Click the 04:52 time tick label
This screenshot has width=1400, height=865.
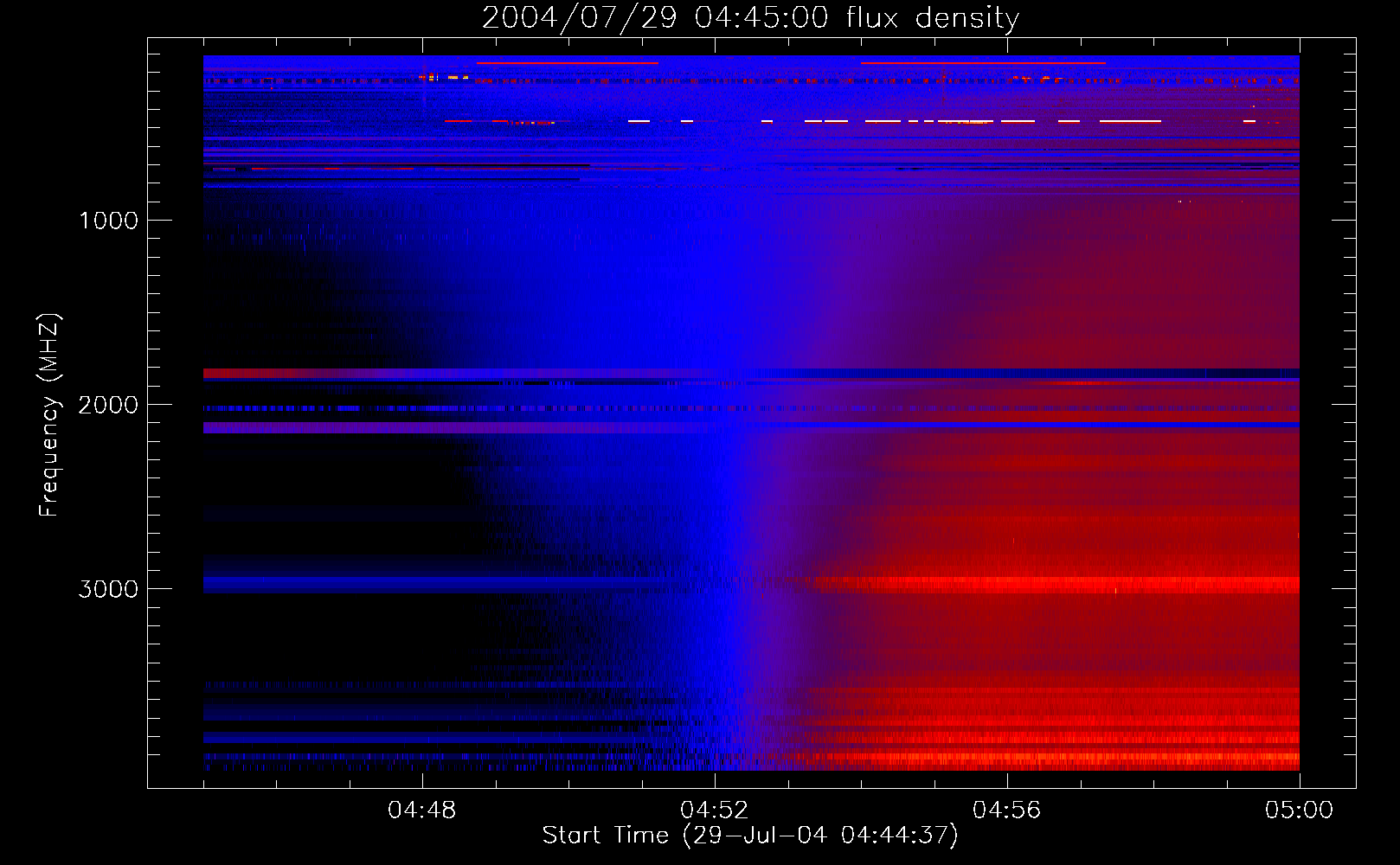(x=715, y=811)
